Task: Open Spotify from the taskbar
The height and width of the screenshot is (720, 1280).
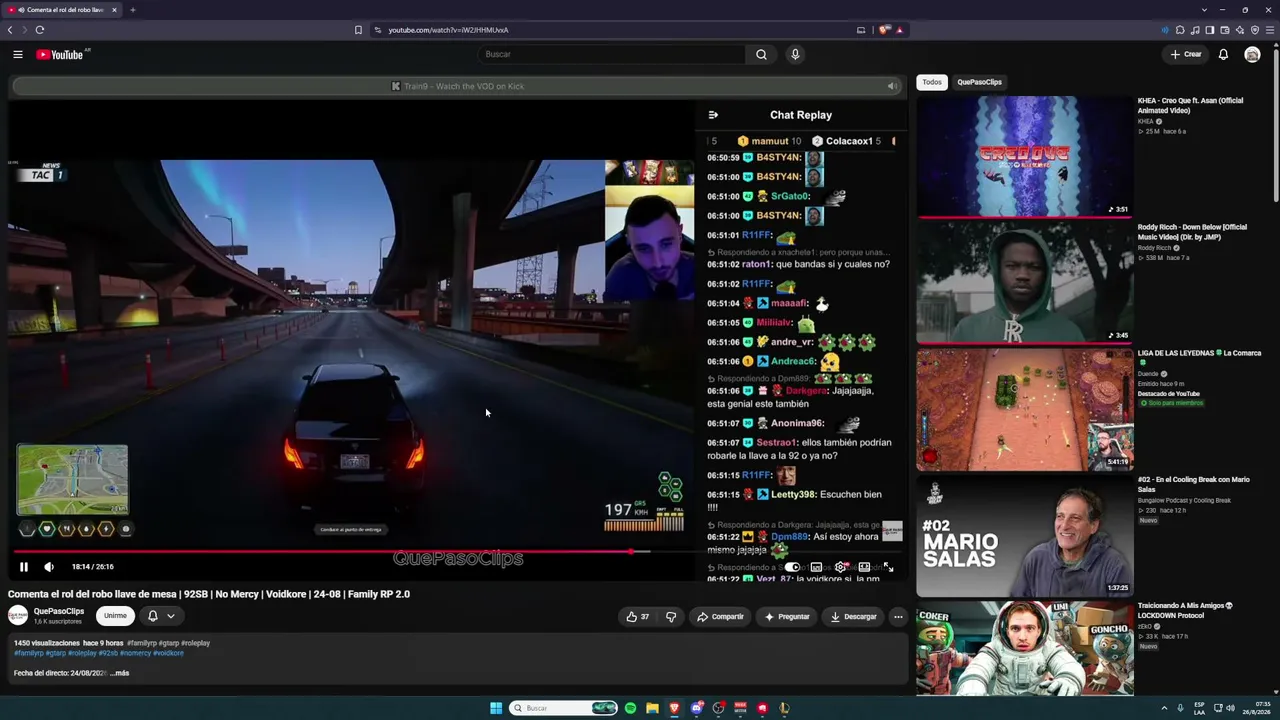Action: pyautogui.click(x=630, y=708)
